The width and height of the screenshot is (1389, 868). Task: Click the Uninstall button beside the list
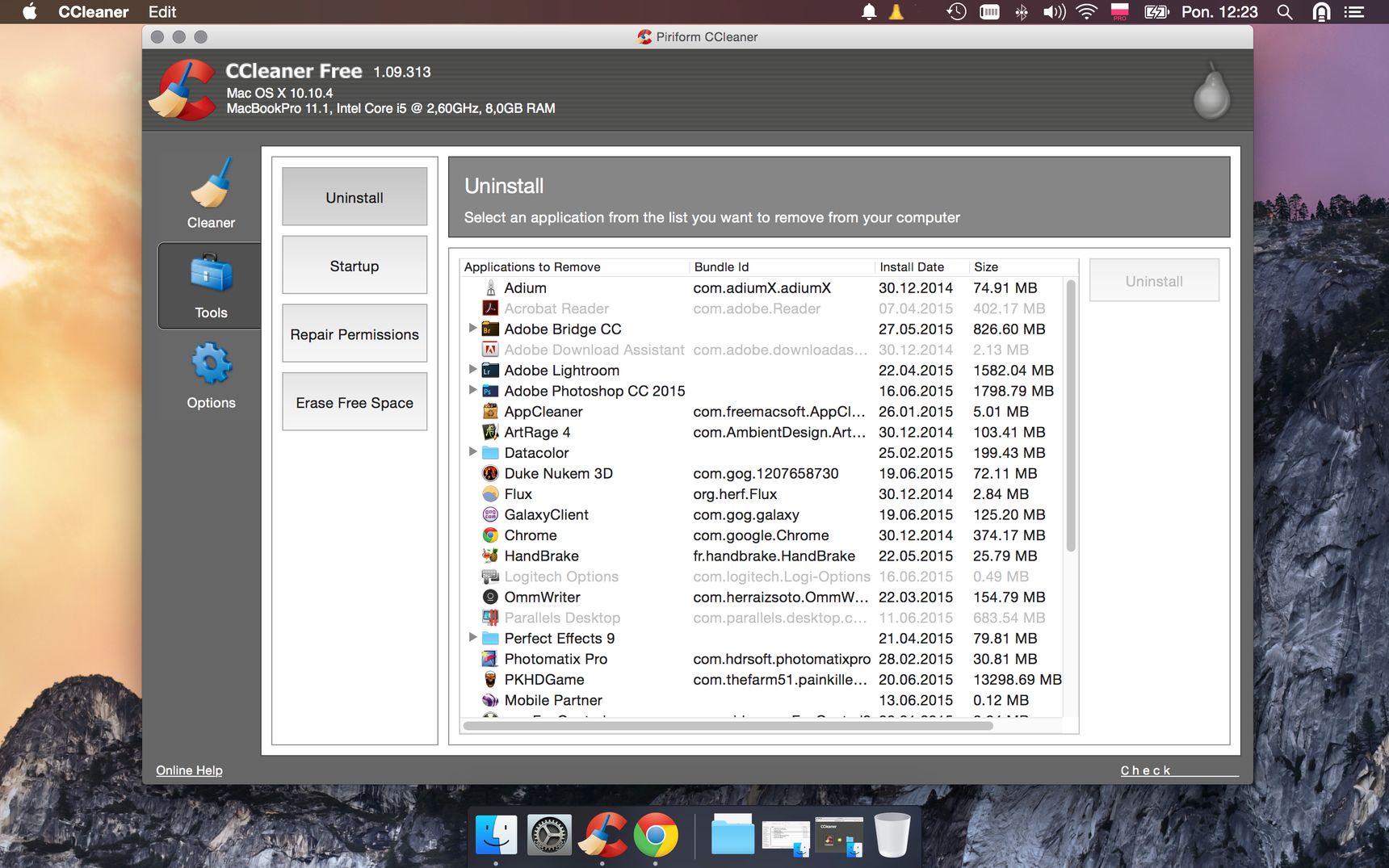1154,281
